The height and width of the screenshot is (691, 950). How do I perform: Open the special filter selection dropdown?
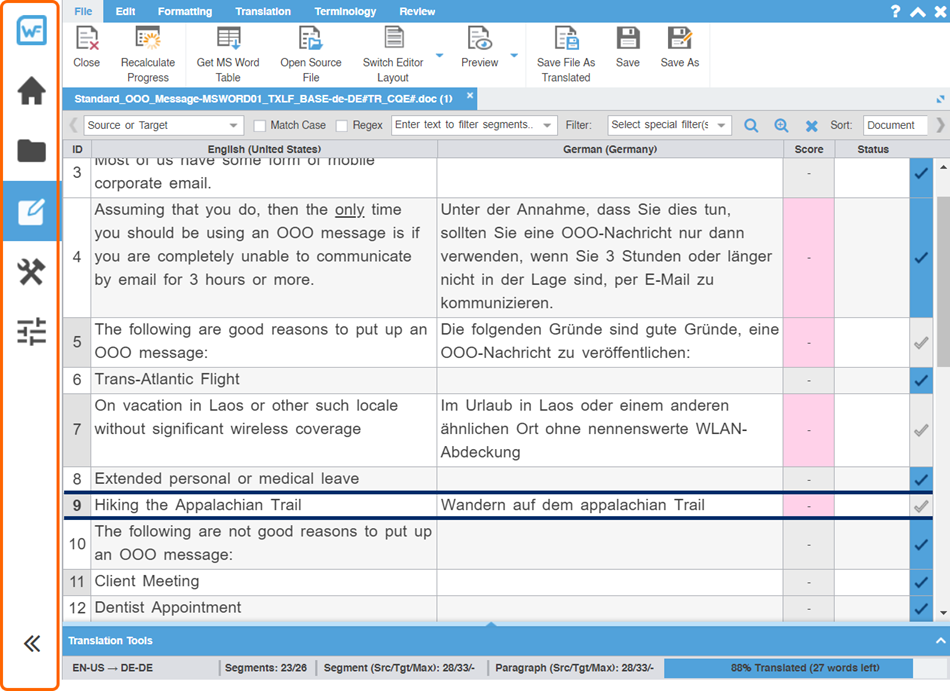click(x=668, y=126)
